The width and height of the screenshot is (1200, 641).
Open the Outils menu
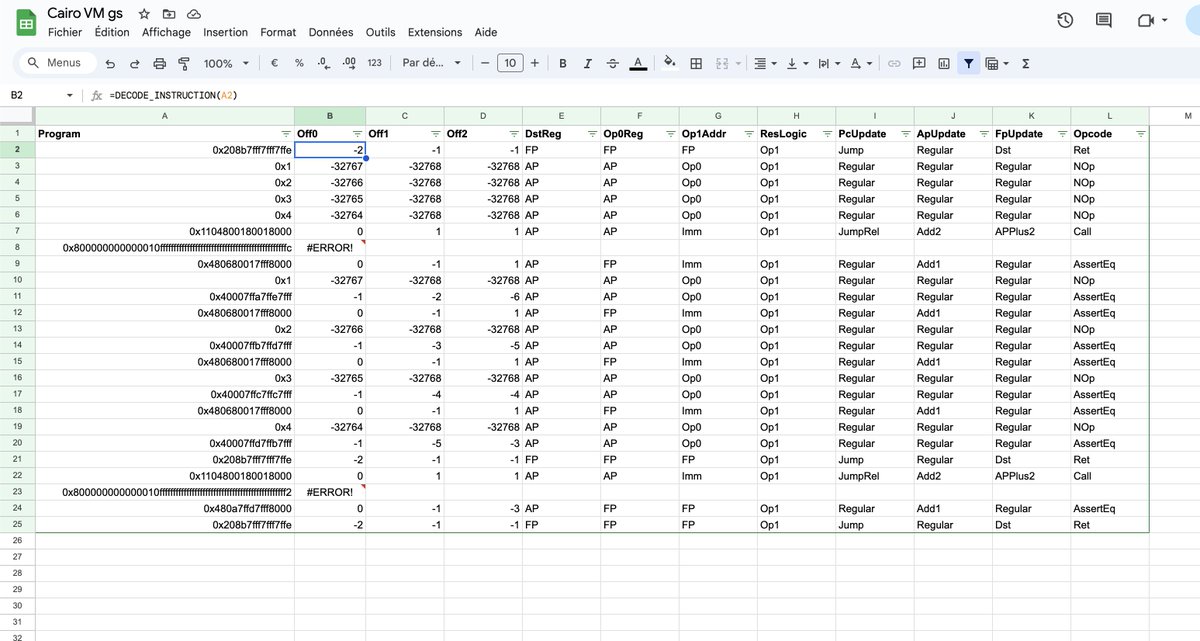coord(380,32)
